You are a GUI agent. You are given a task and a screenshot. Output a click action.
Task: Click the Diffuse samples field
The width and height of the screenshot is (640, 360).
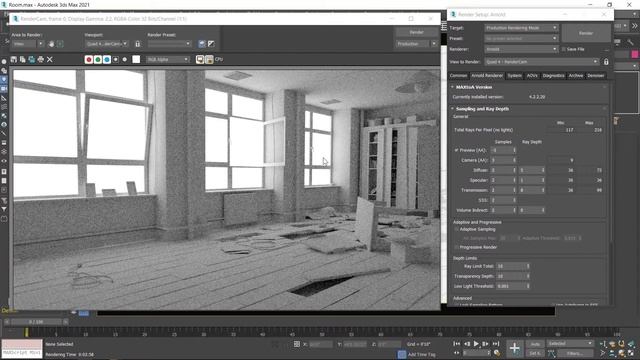tap(504, 170)
